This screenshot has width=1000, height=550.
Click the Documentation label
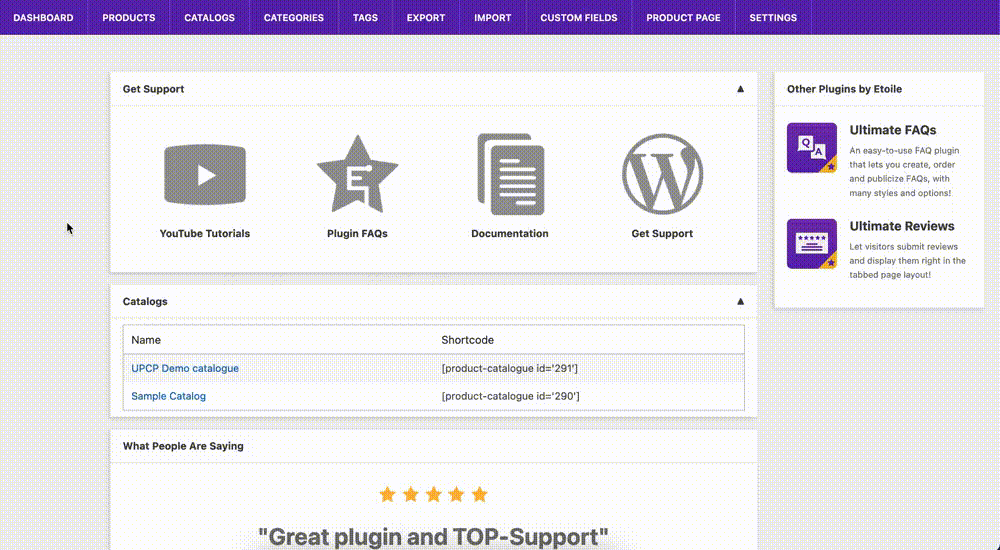coord(510,234)
